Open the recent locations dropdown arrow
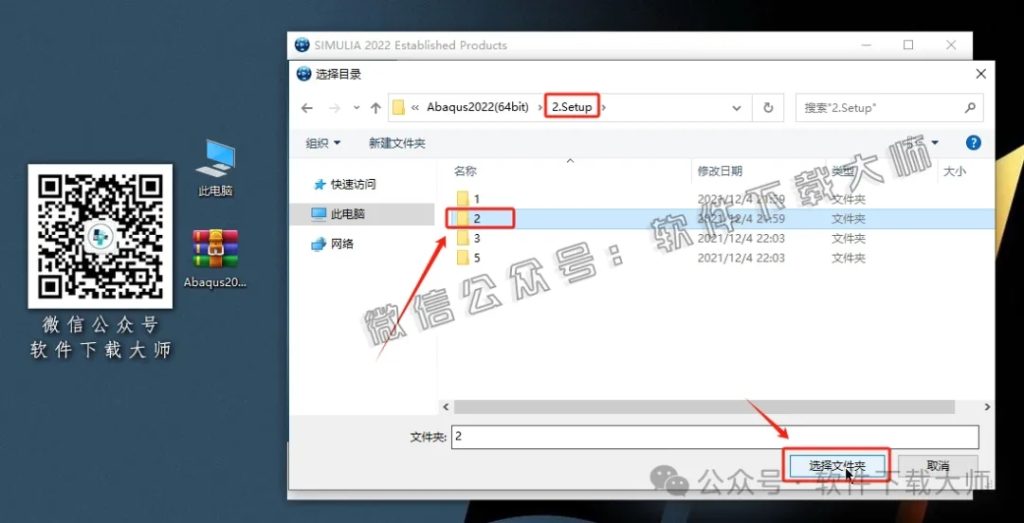This screenshot has height=523, width=1024. [356, 108]
